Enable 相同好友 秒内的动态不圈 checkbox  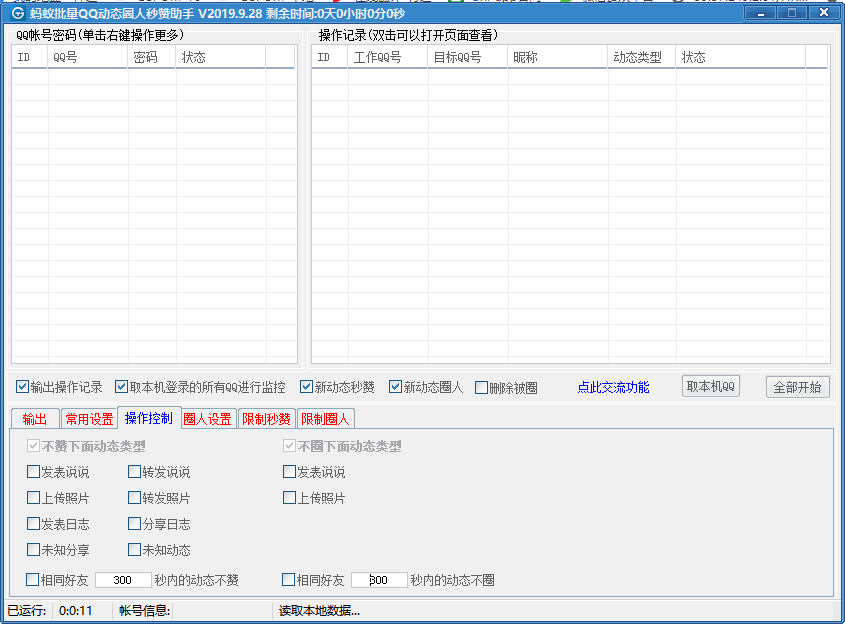pos(288,580)
